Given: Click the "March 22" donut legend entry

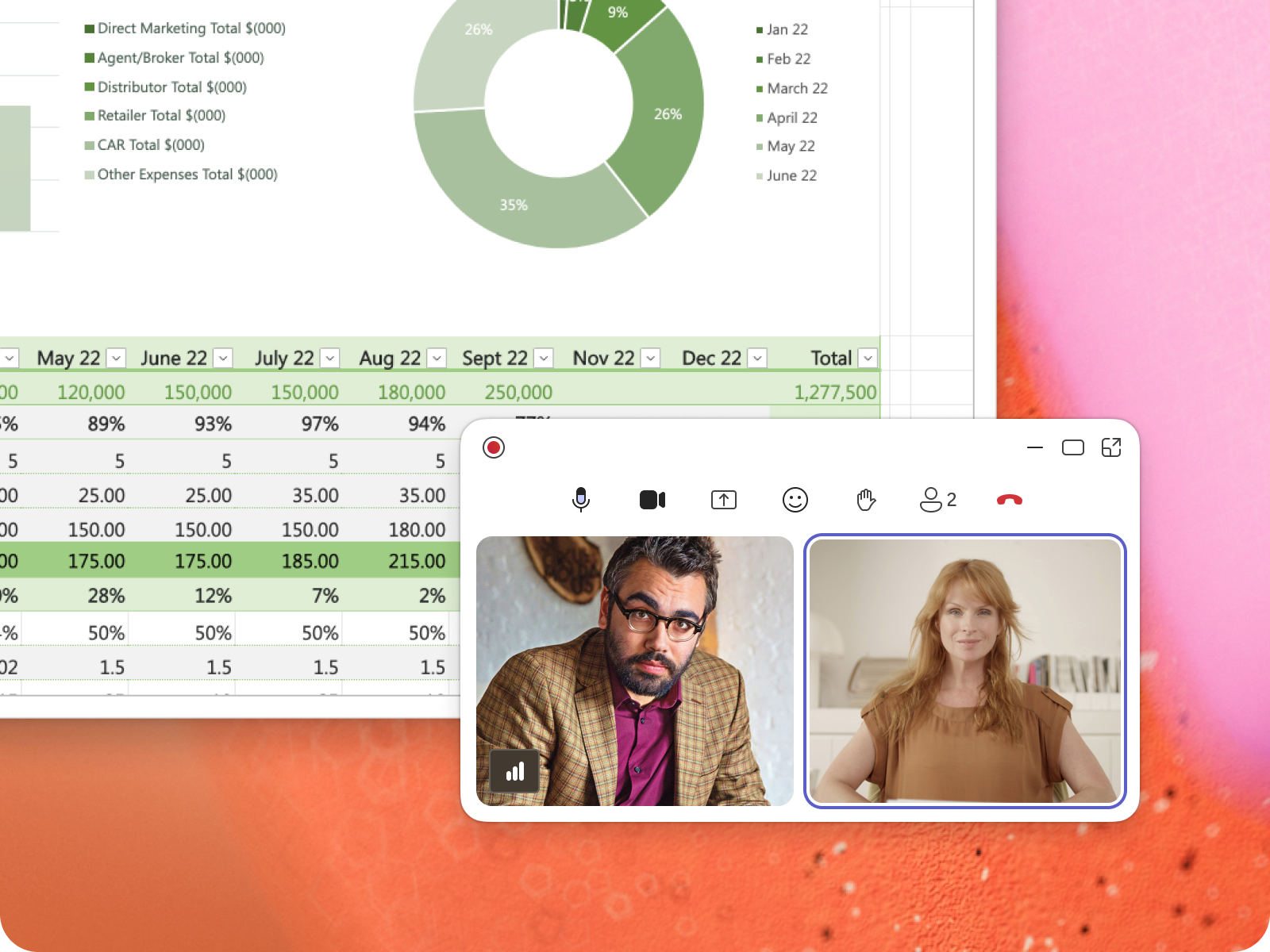Looking at the screenshot, I should [792, 88].
